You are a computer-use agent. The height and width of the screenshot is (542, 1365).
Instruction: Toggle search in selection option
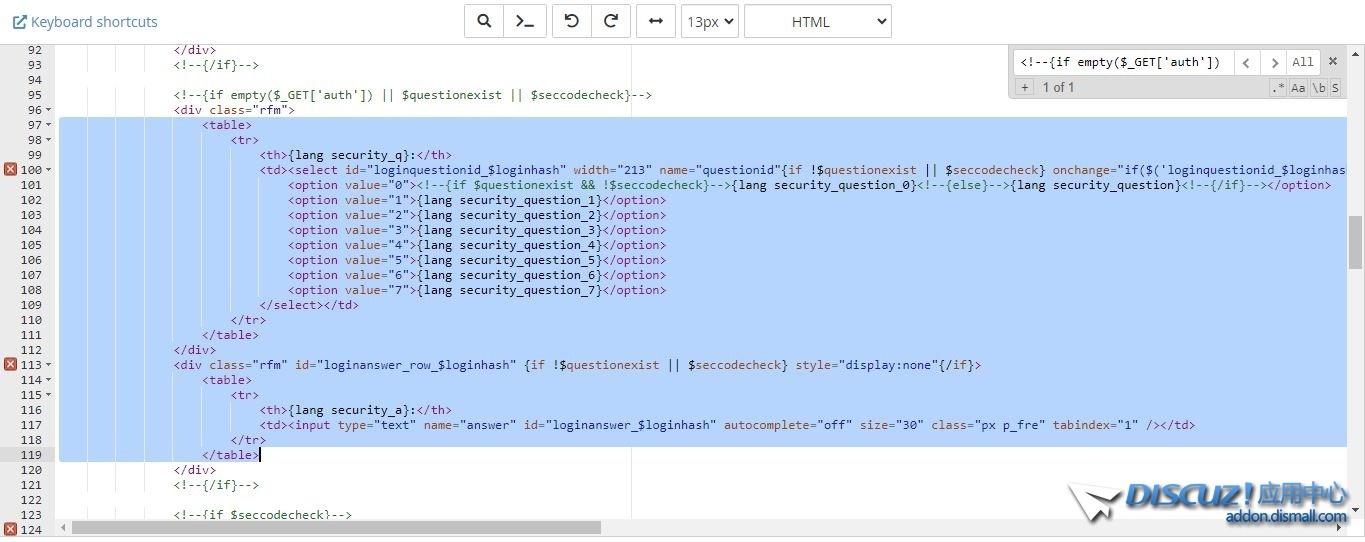pos(1335,88)
